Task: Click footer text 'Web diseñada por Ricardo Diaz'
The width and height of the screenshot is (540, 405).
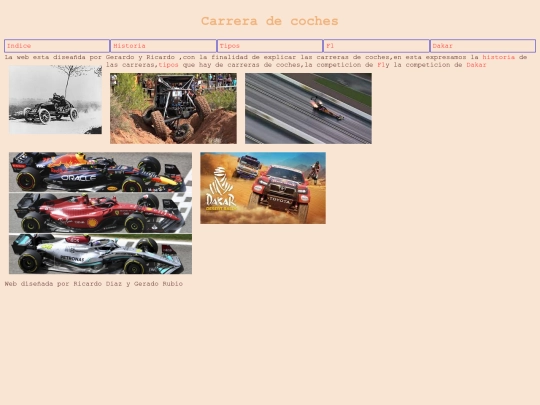Action: (x=63, y=284)
